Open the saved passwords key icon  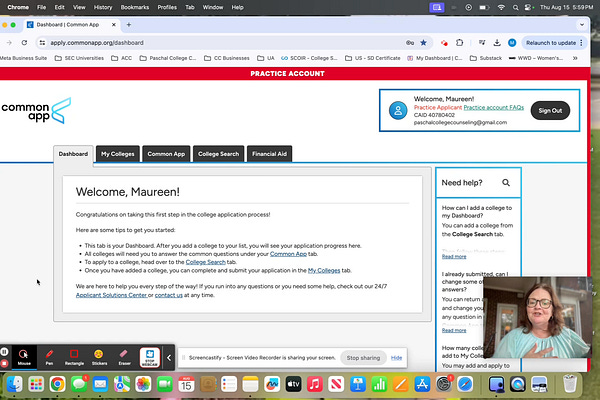pos(410,43)
